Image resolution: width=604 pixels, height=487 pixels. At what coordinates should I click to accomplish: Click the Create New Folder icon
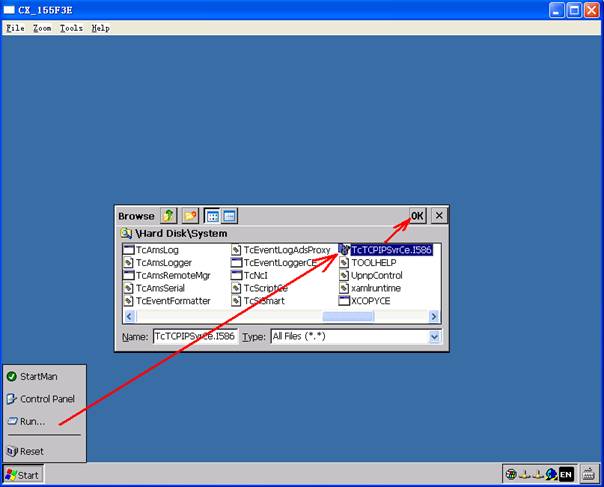[190, 215]
